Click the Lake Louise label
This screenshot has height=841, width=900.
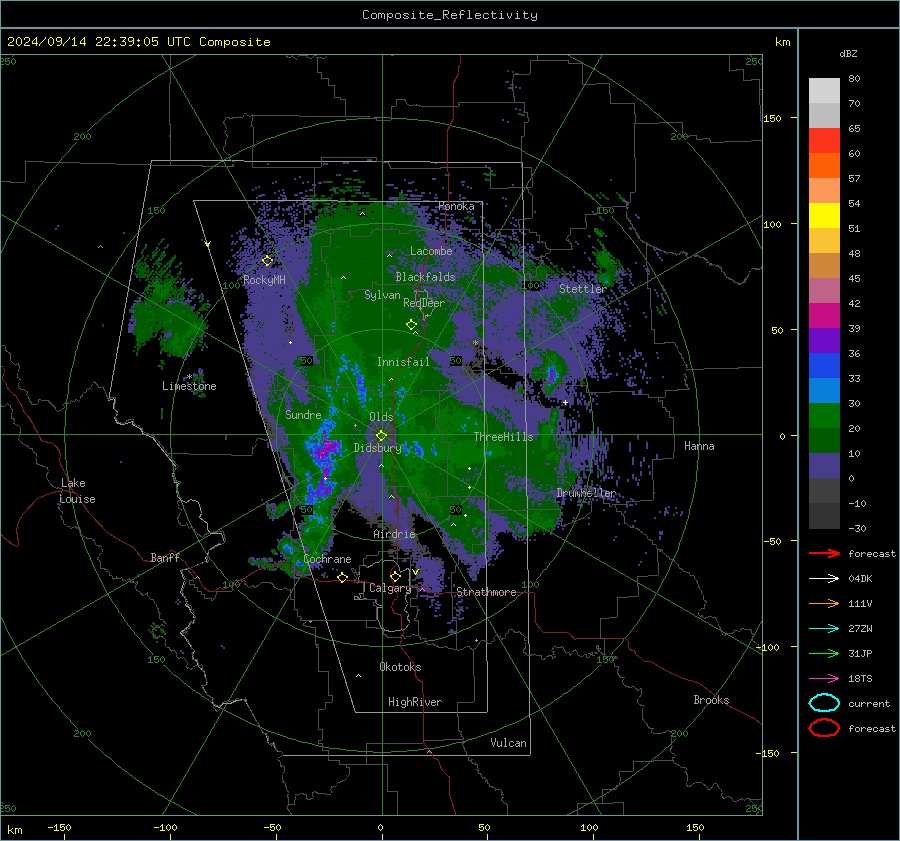pos(77,491)
